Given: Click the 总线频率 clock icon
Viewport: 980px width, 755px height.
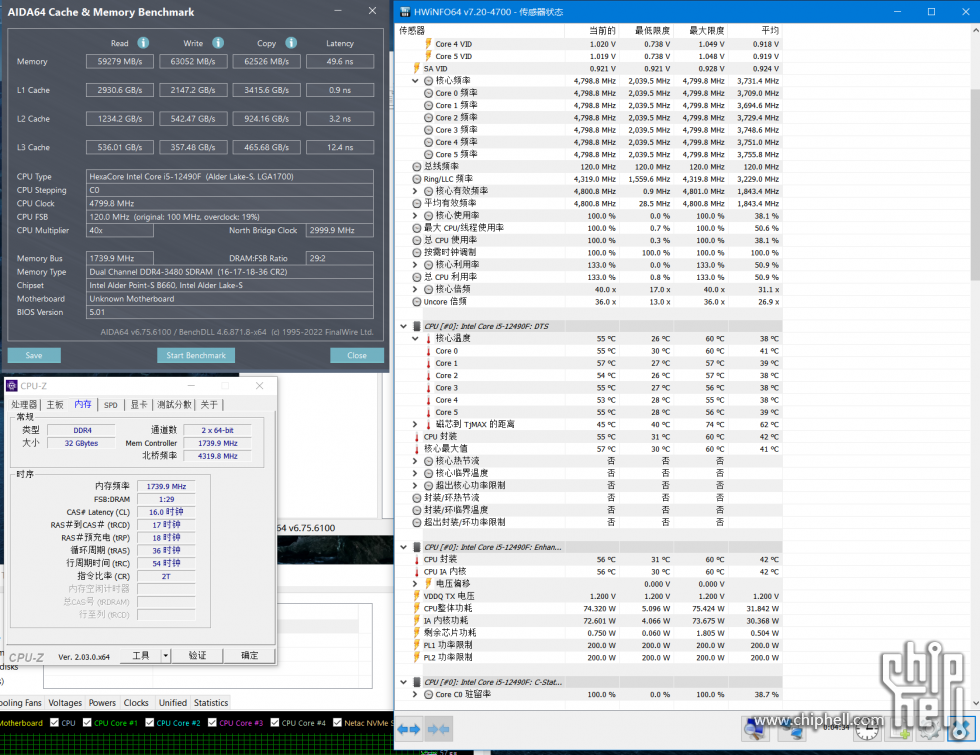Looking at the screenshot, I should [x=417, y=166].
